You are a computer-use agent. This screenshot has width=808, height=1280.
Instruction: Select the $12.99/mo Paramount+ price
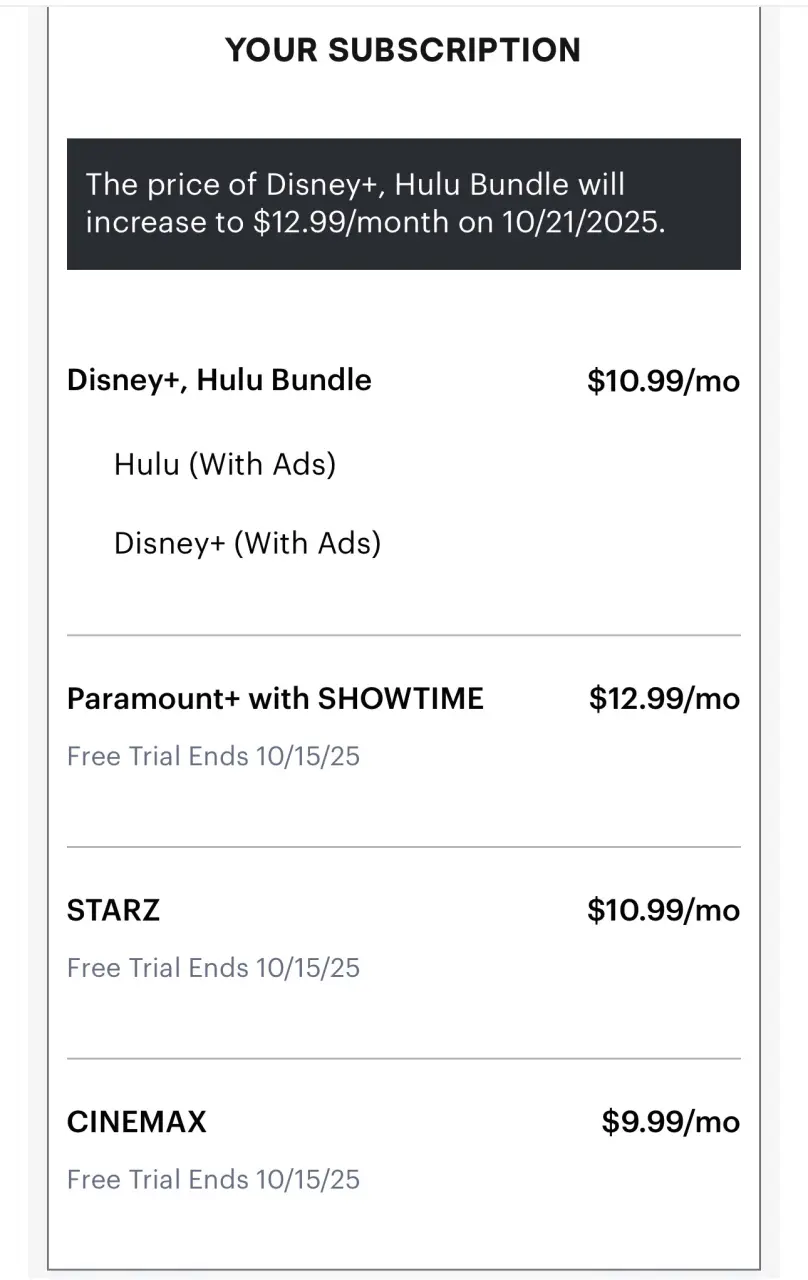tap(664, 699)
